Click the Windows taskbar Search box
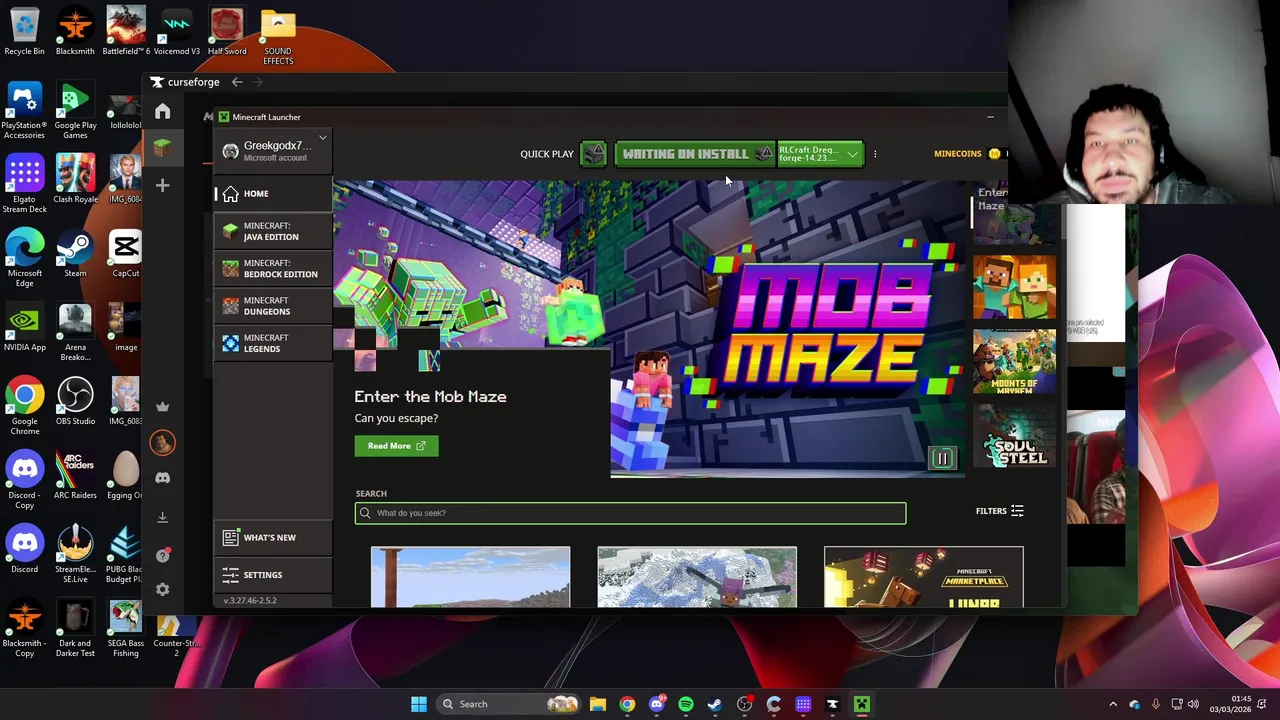Image resolution: width=1280 pixels, height=720 pixels. point(508,704)
